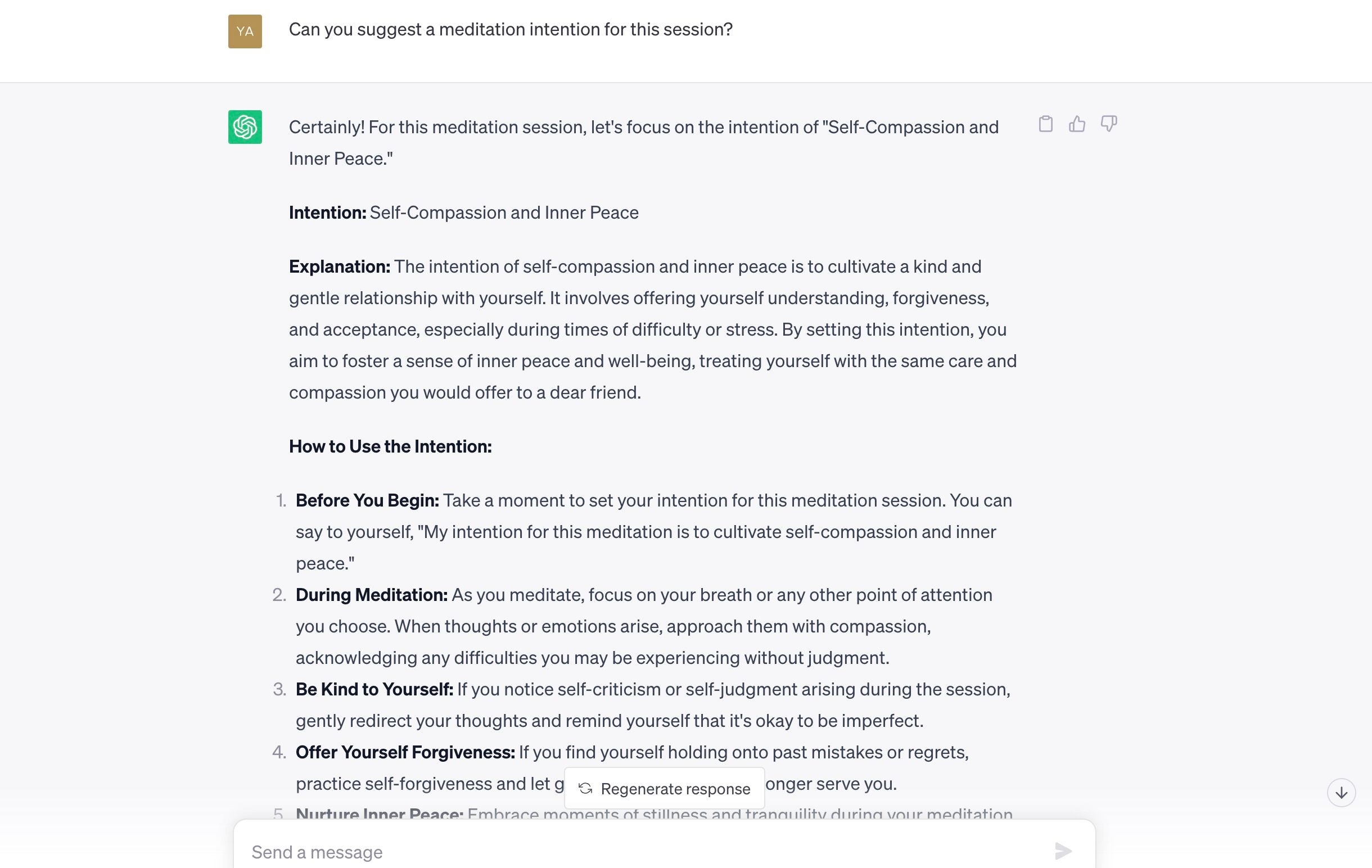Click the How to Use the Intention heading

pos(391,446)
